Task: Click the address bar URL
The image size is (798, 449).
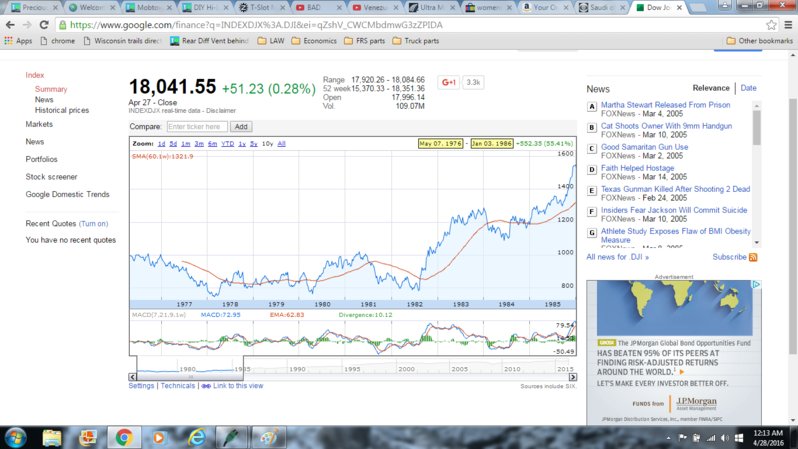Action: coord(256,25)
